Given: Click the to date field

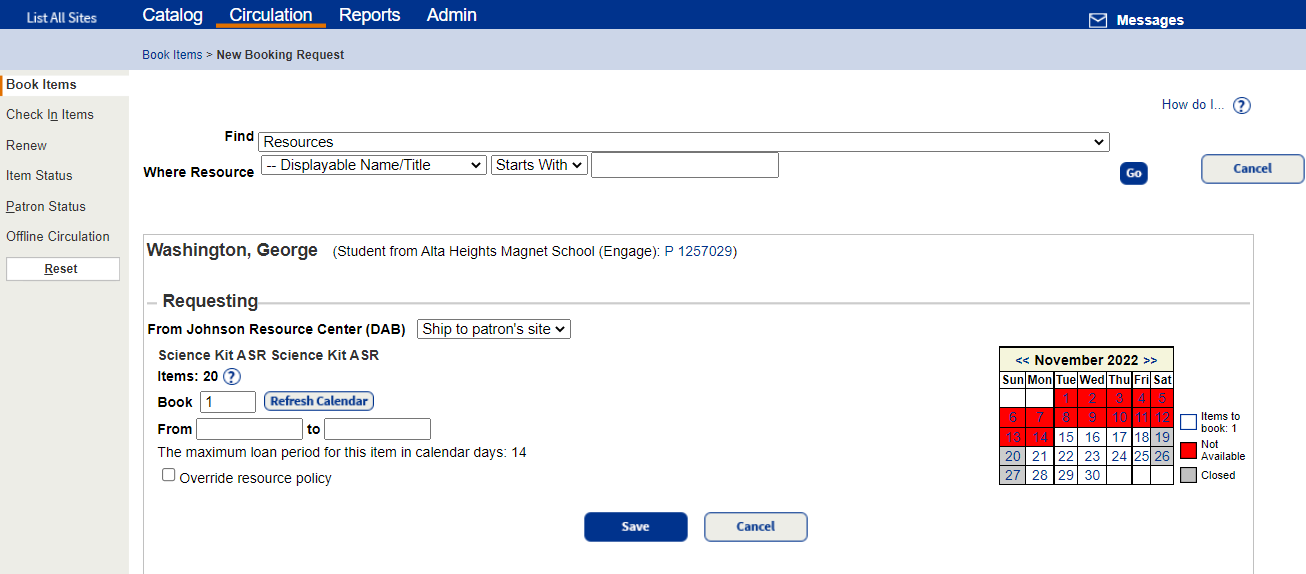Looking at the screenshot, I should click(x=377, y=429).
